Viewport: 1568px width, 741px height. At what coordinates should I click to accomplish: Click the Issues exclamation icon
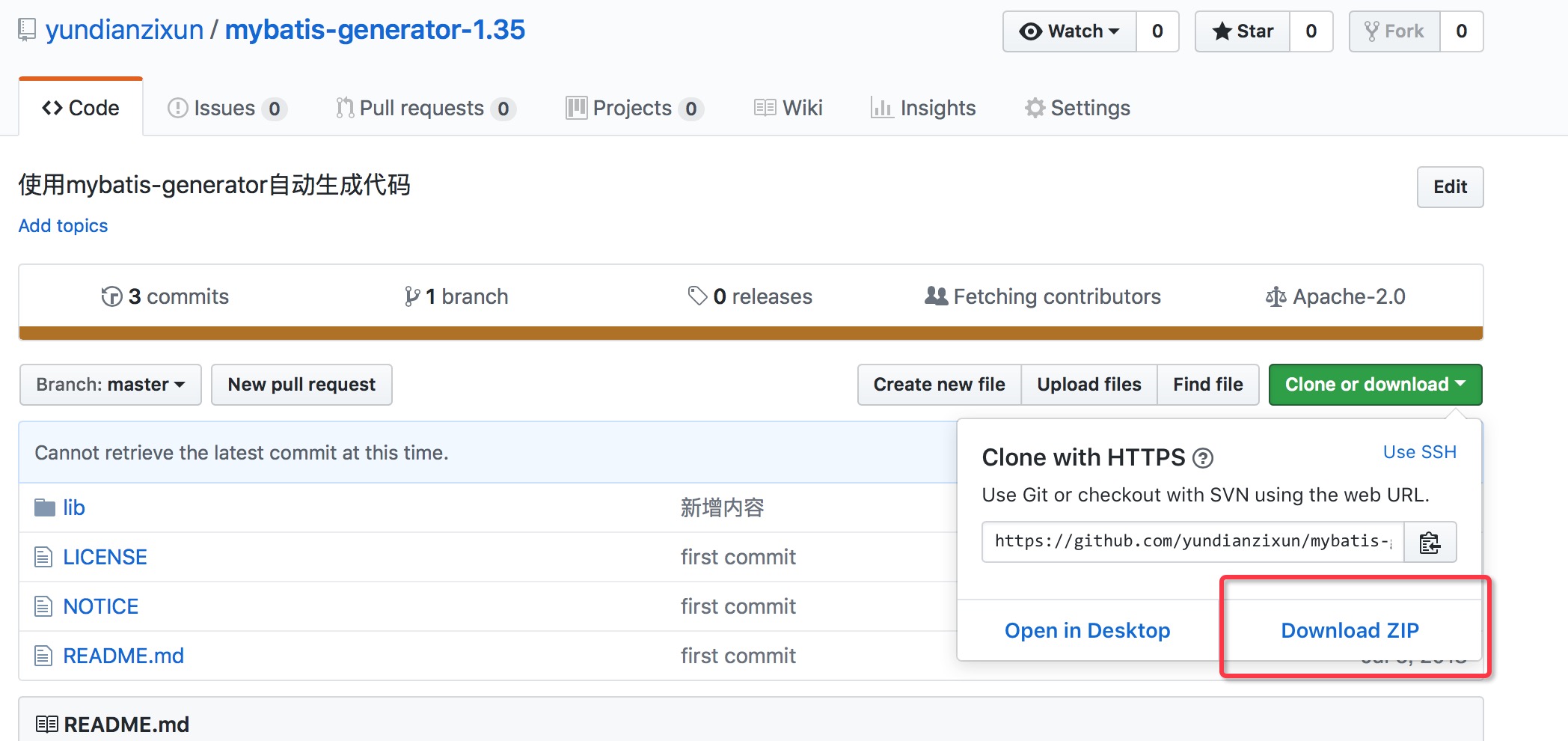coord(177,109)
